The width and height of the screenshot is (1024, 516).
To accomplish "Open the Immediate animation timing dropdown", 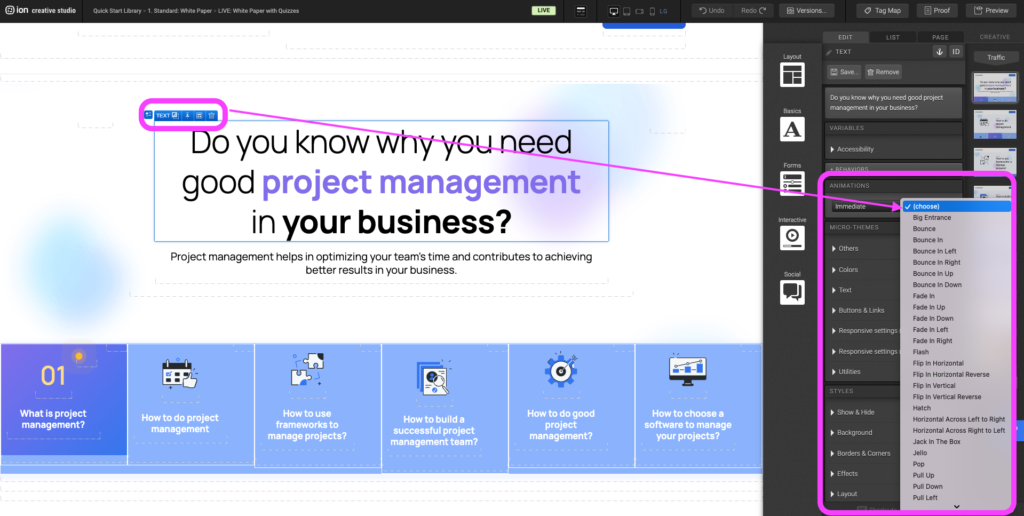I will 865,206.
